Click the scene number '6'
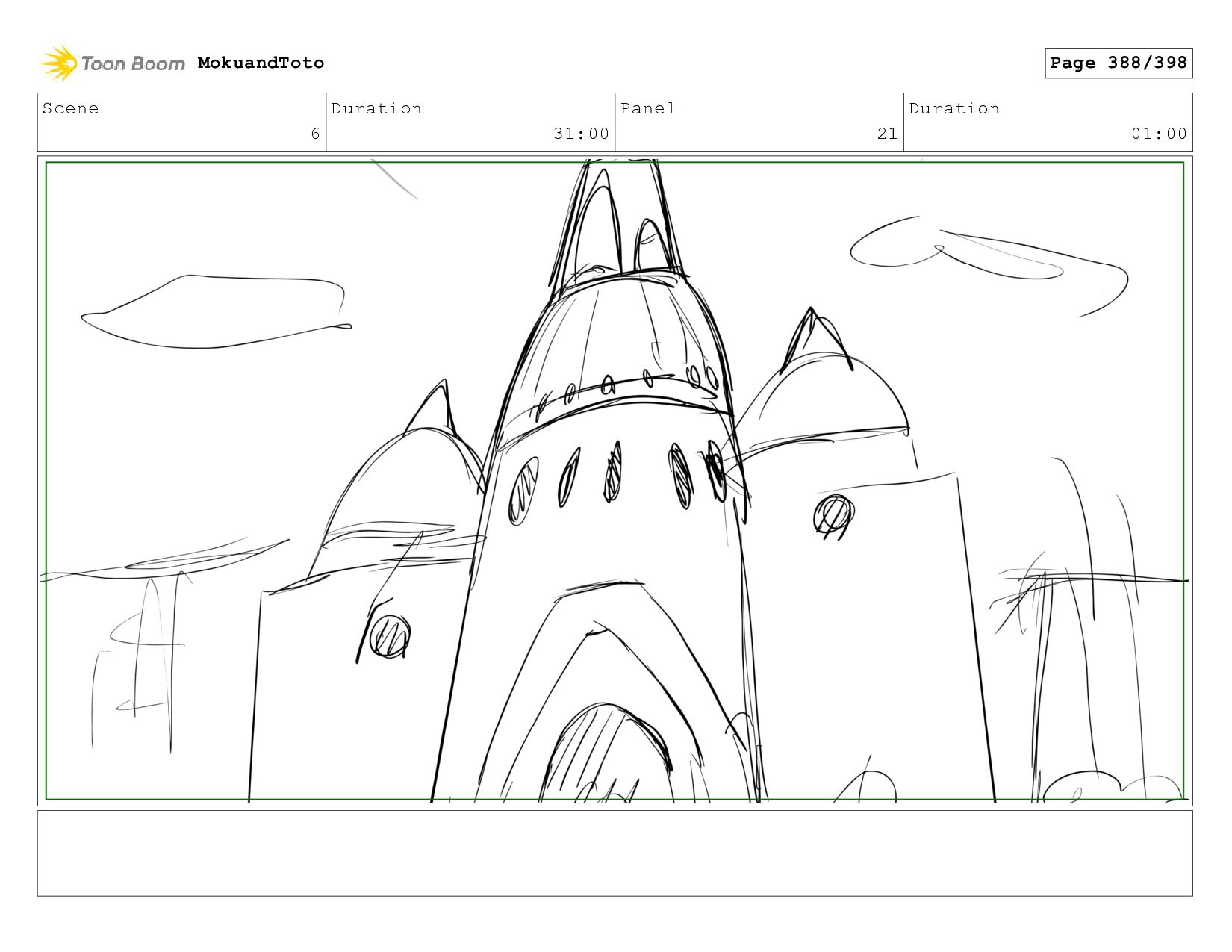 [x=315, y=134]
